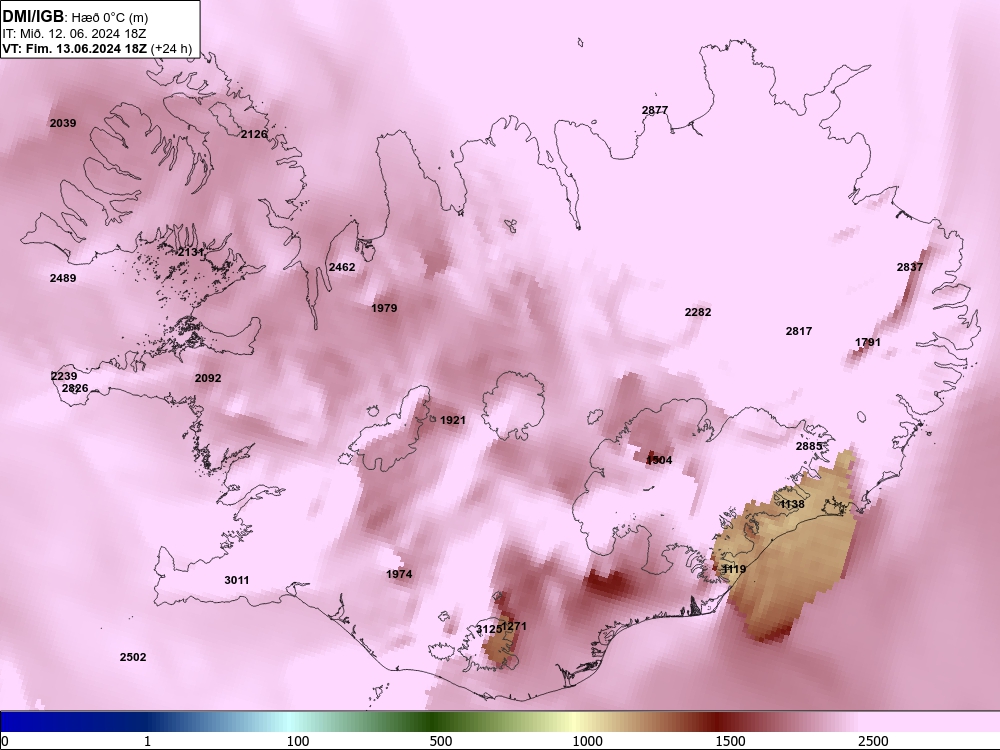Screen dimensions: 1000x750
Task: Click the legend label 1000
Action: pyautogui.click(x=587, y=741)
